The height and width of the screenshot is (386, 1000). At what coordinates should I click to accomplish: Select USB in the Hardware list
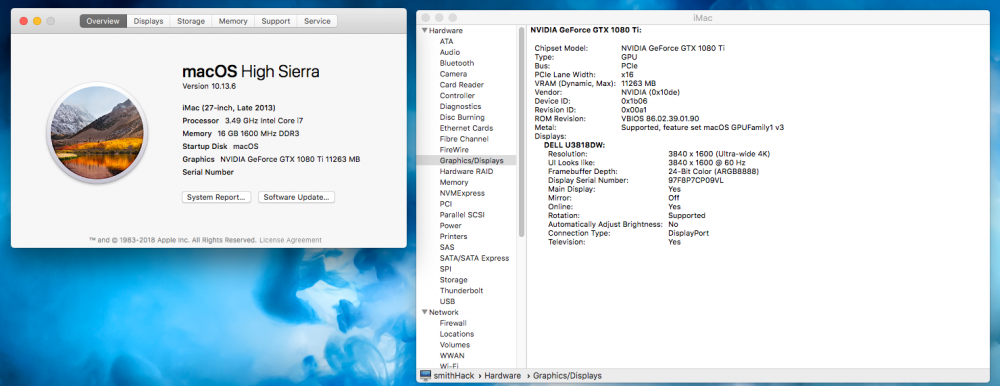tap(447, 302)
